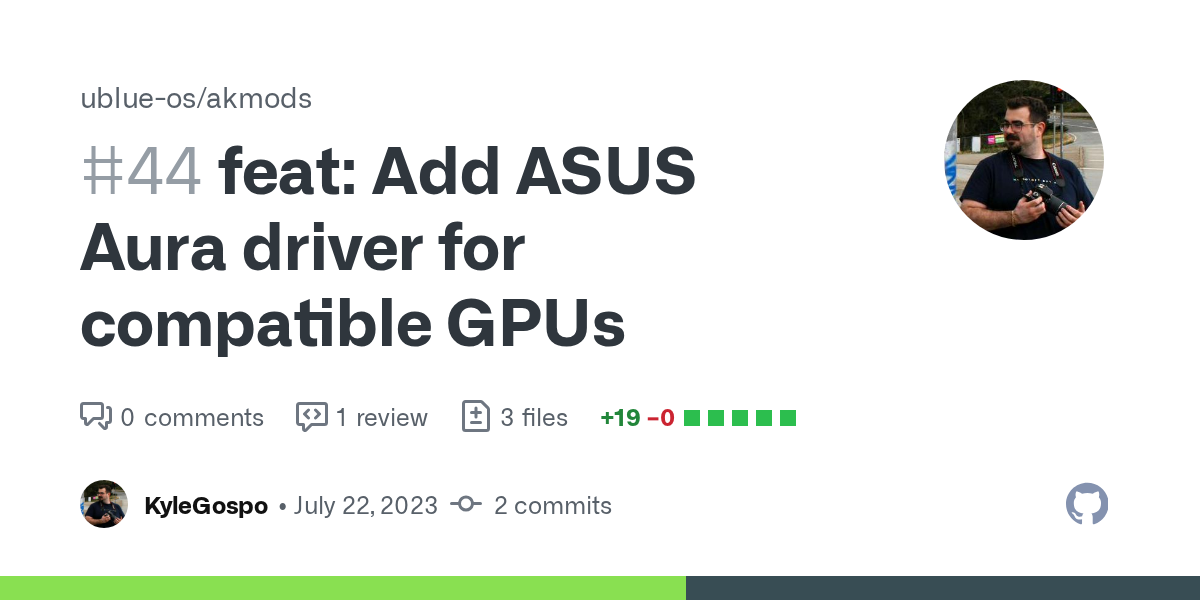Viewport: 1200px width, 600px height.
Task: Click the code review icon
Action: click(x=311, y=417)
